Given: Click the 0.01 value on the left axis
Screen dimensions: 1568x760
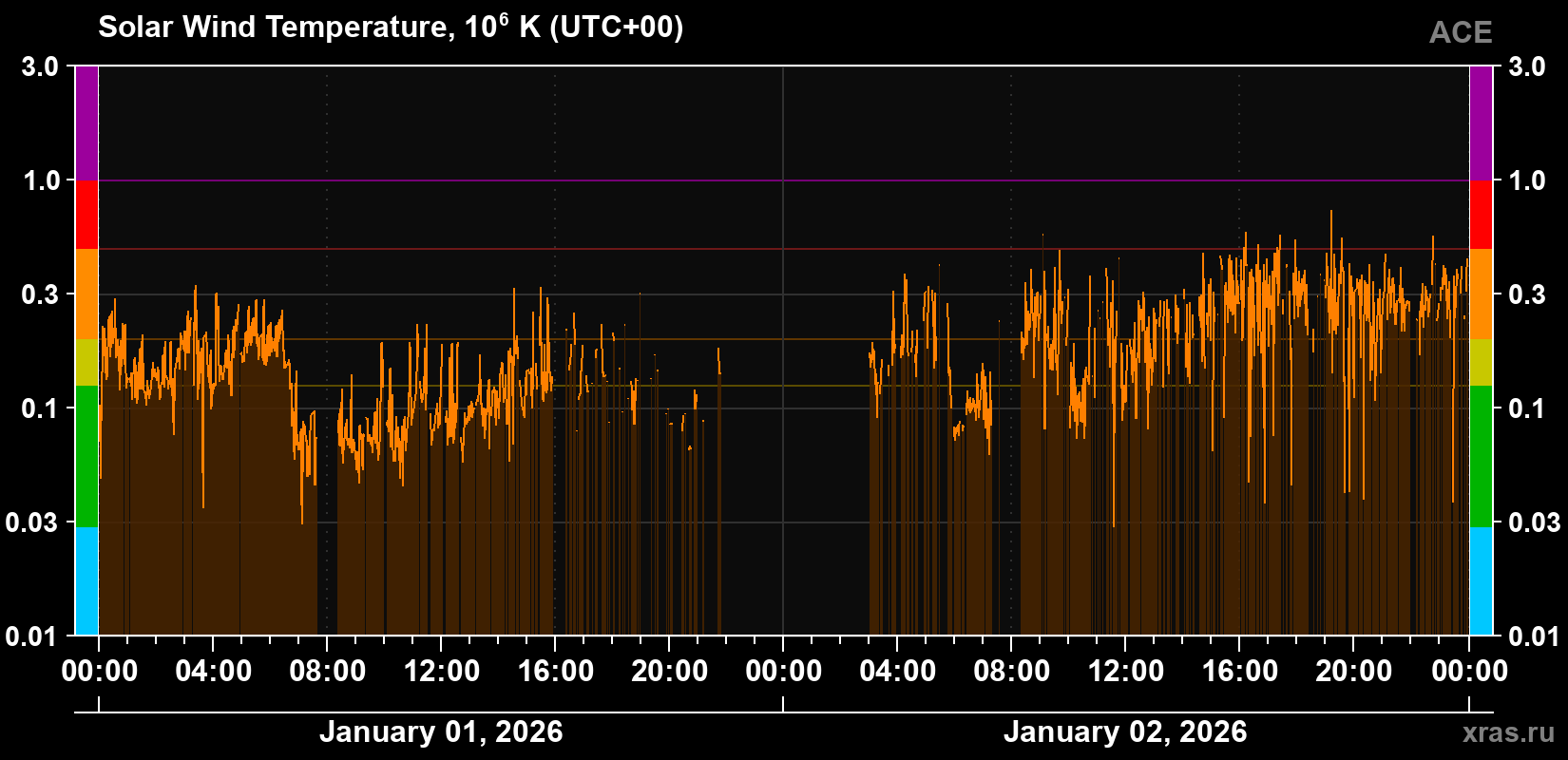Looking at the screenshot, I should (32, 636).
